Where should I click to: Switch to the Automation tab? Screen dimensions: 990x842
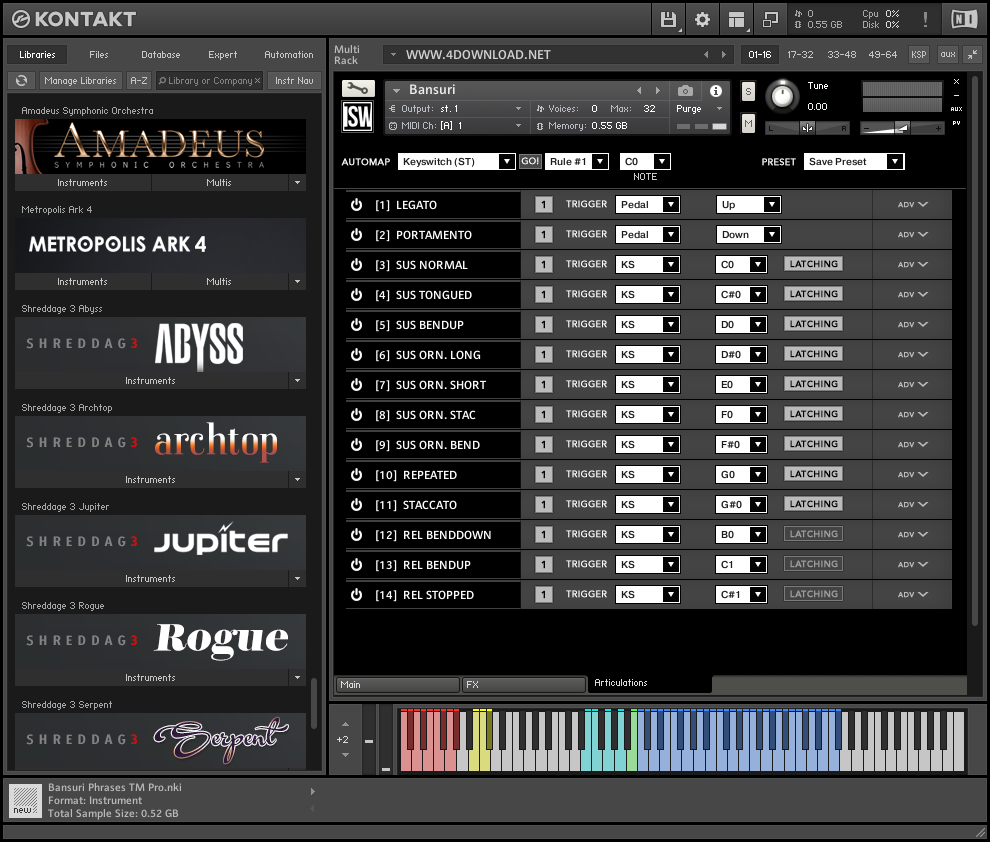click(x=289, y=55)
